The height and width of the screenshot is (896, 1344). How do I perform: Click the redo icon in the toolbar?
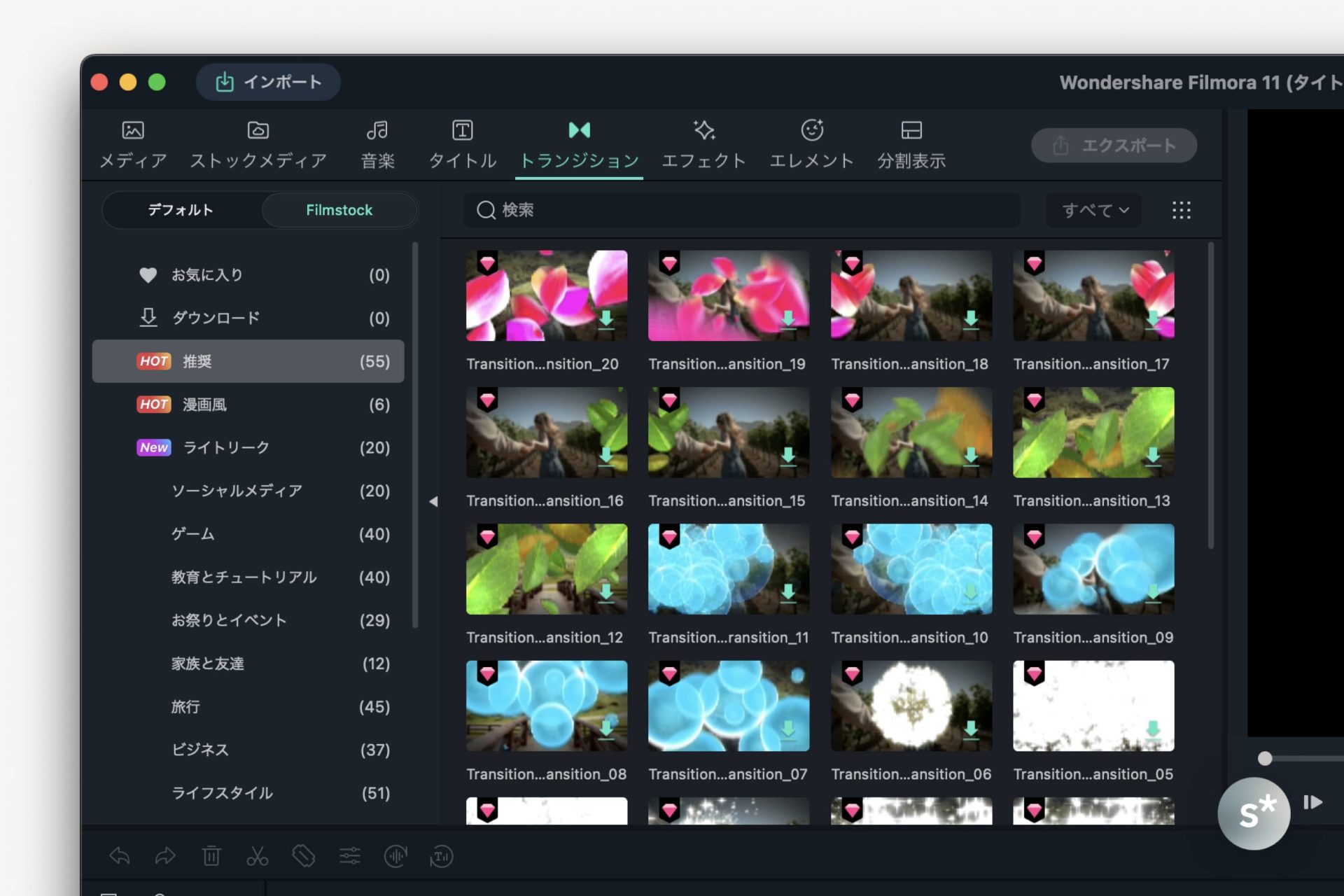coord(164,856)
